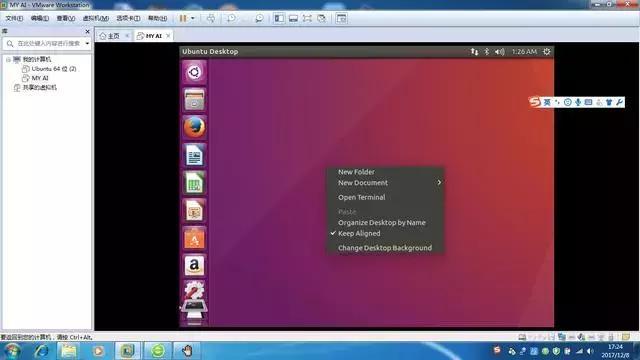Click the Ubuntu Dash home icon
The image size is (640, 360).
(194, 72)
